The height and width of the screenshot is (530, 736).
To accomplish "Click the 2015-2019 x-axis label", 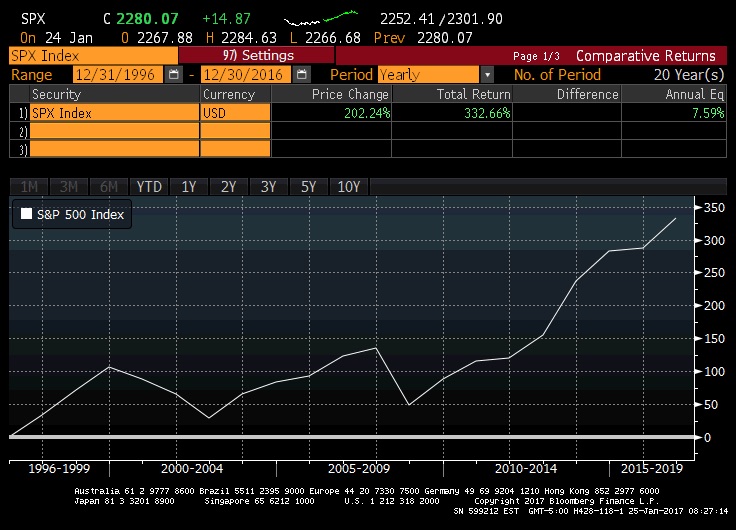I will tap(652, 469).
